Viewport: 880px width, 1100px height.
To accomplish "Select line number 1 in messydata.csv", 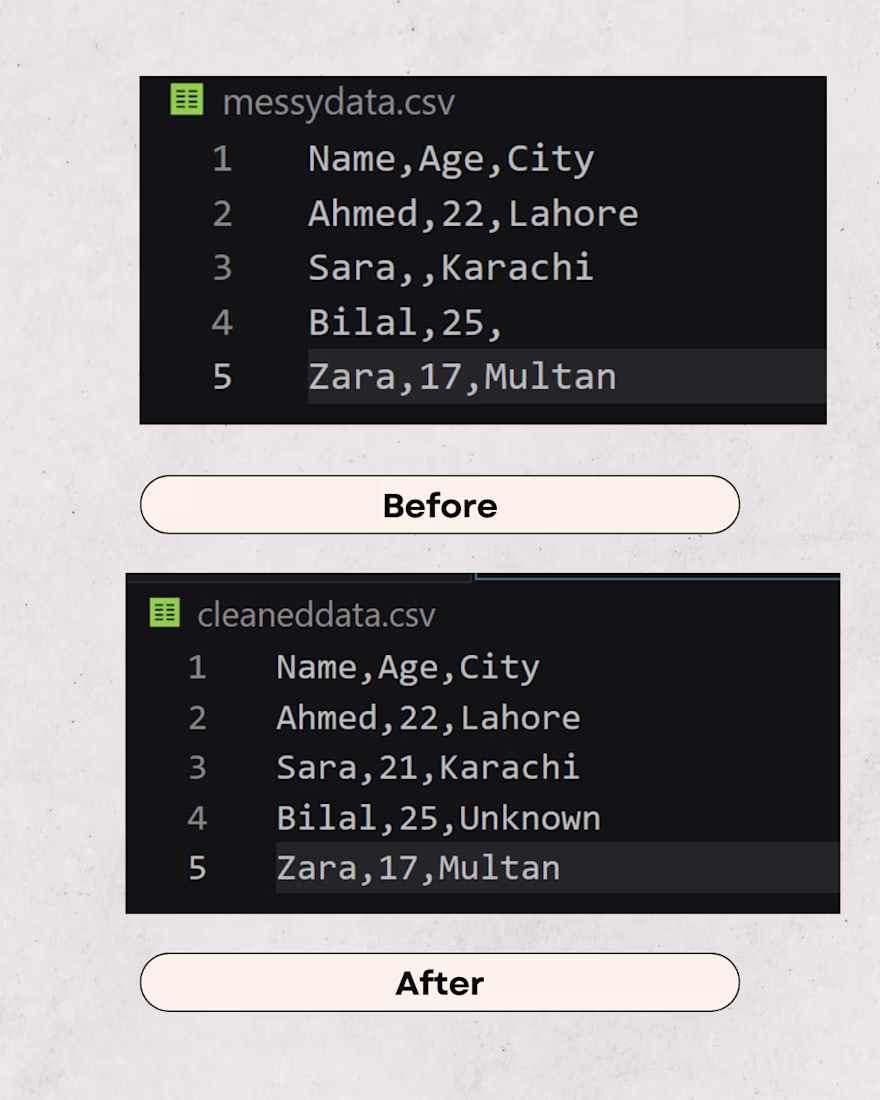I will [222, 159].
